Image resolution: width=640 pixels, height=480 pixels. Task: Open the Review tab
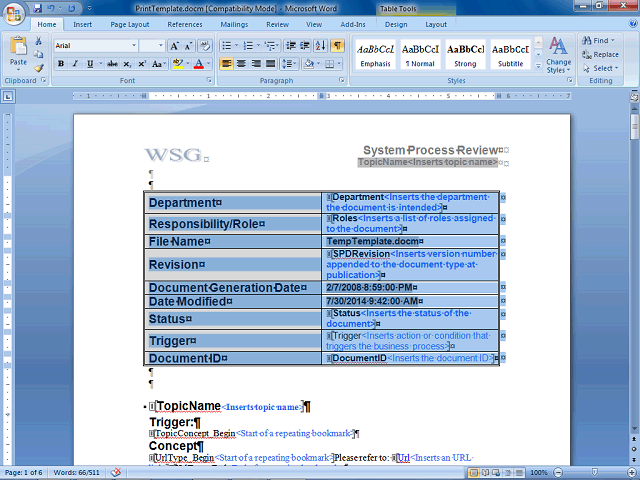(x=278, y=24)
